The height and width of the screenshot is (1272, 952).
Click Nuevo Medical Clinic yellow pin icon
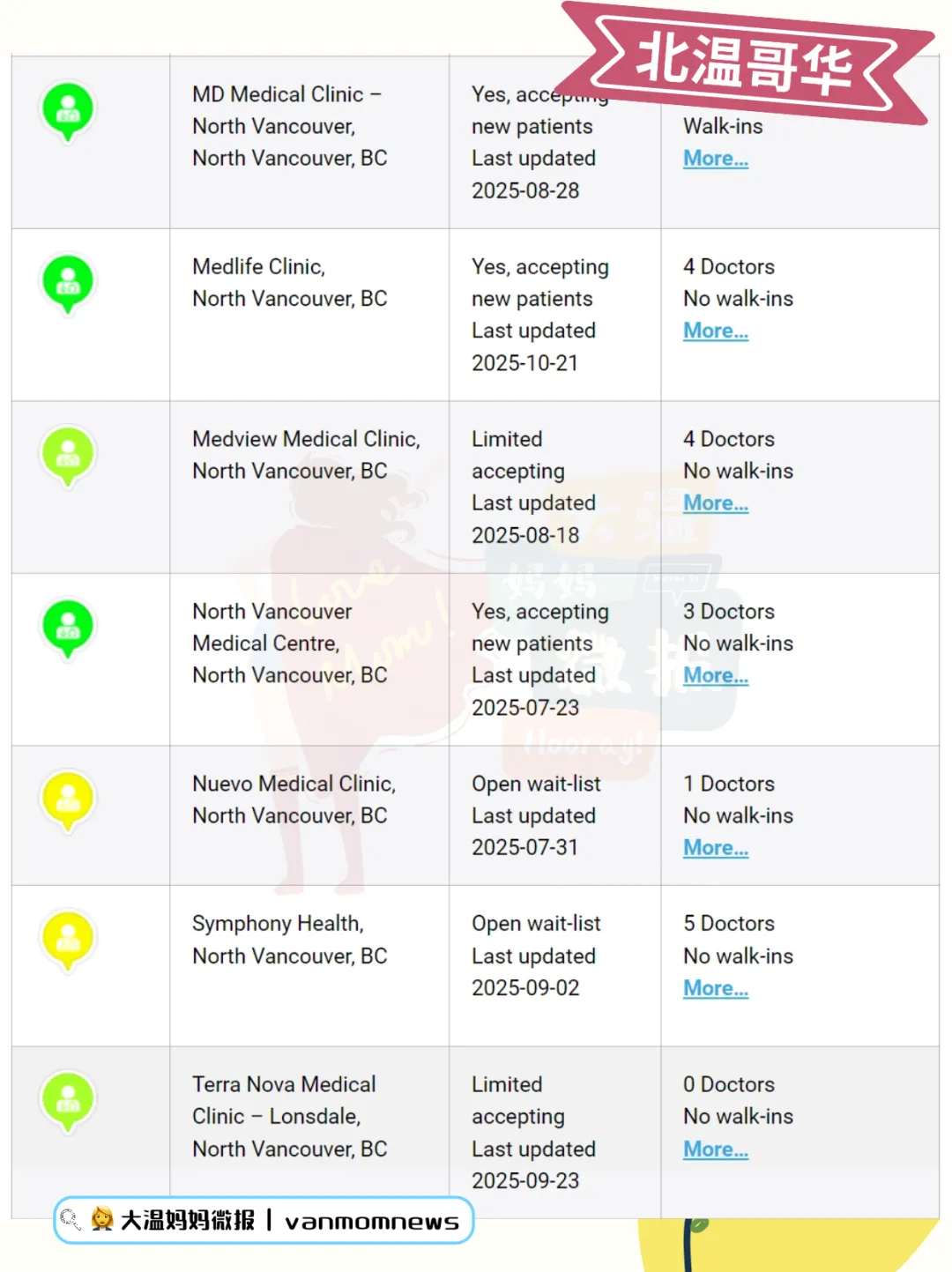point(68,800)
